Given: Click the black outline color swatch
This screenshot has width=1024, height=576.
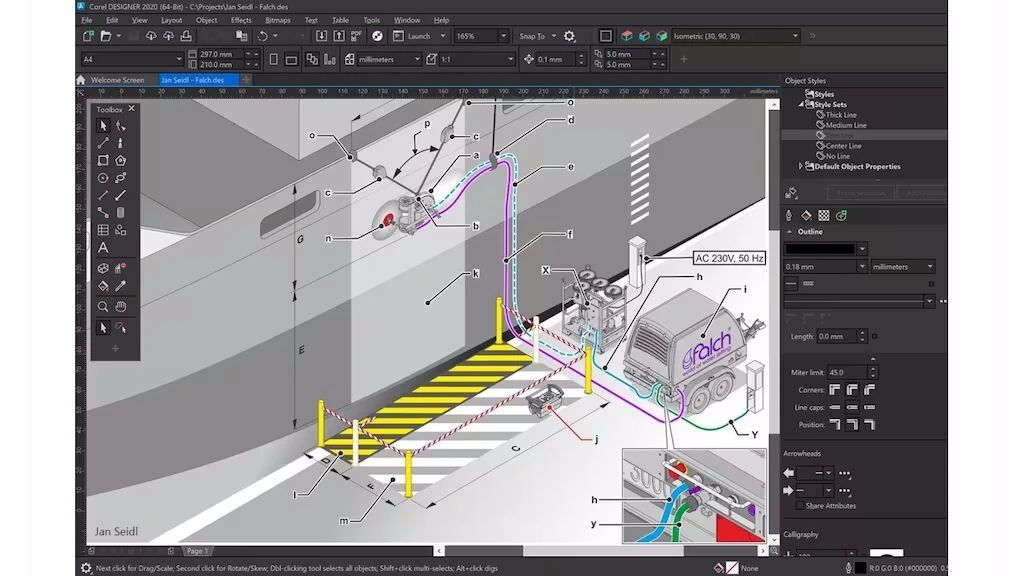Looking at the screenshot, I should pos(820,248).
